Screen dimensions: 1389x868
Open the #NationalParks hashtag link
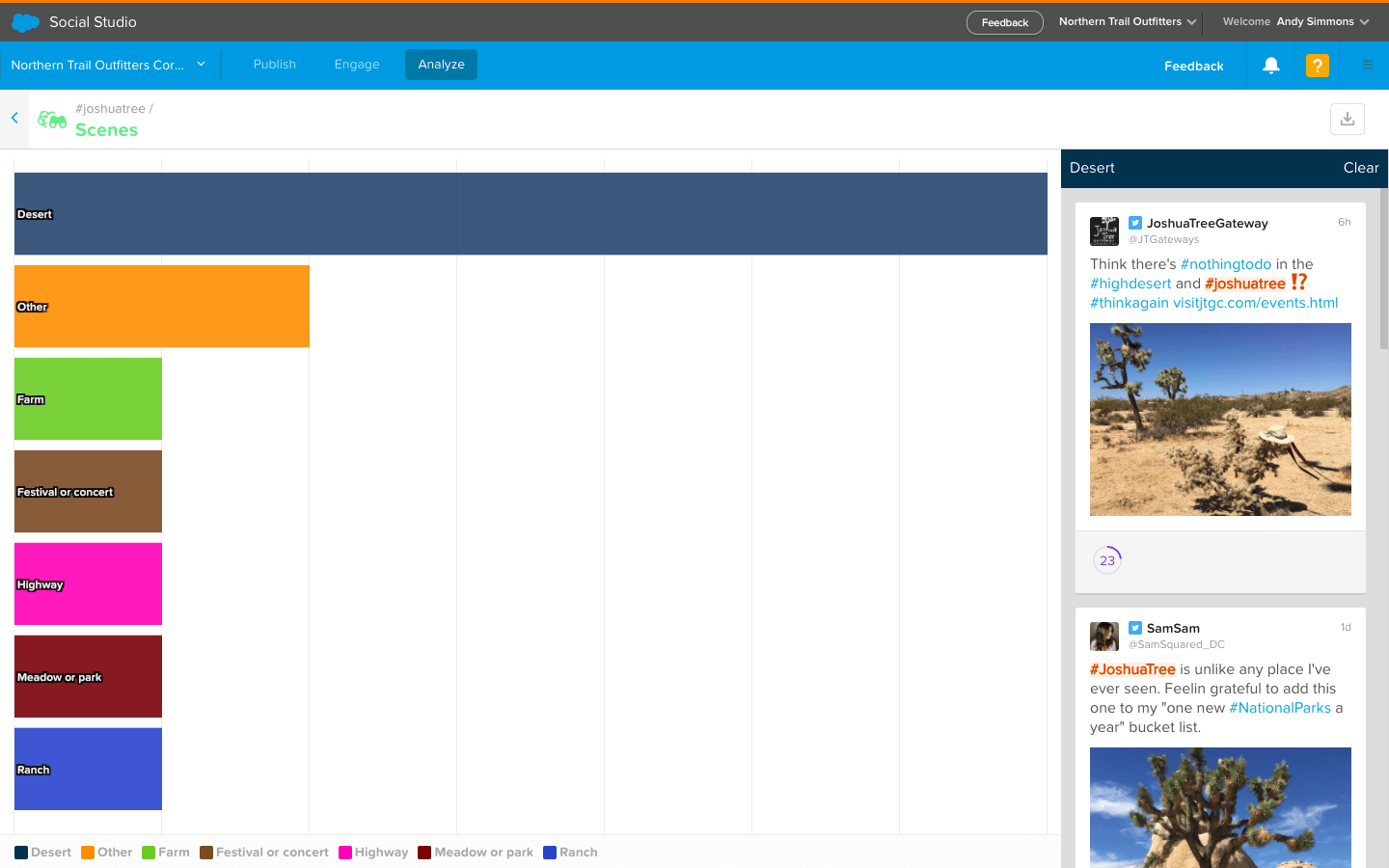[1280, 708]
